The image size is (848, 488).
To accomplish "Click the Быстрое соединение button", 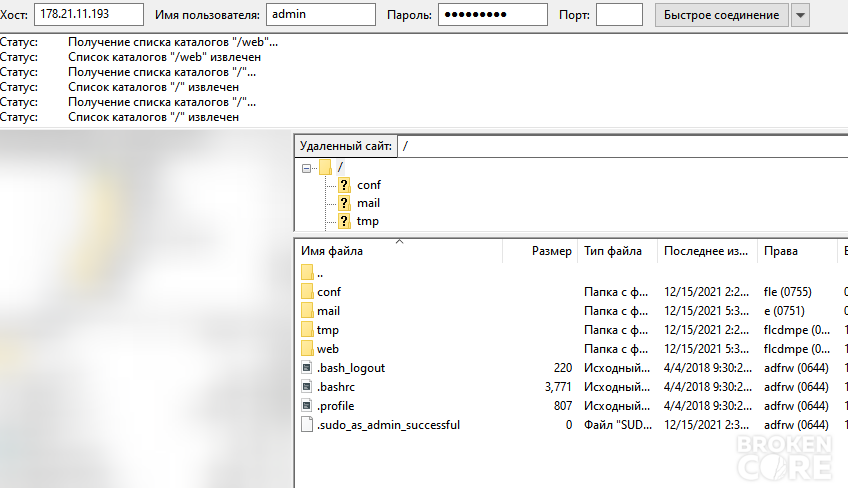I will (x=721, y=15).
